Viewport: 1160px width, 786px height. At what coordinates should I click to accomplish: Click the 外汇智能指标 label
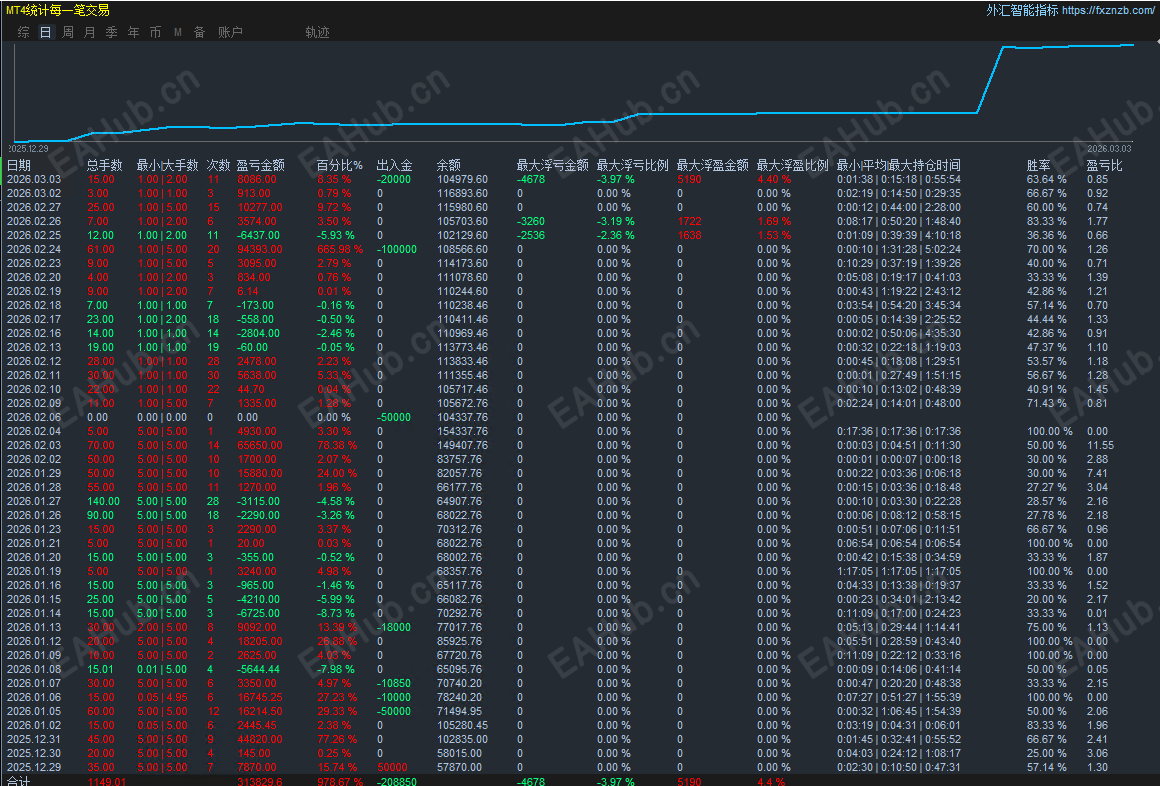pos(1022,10)
